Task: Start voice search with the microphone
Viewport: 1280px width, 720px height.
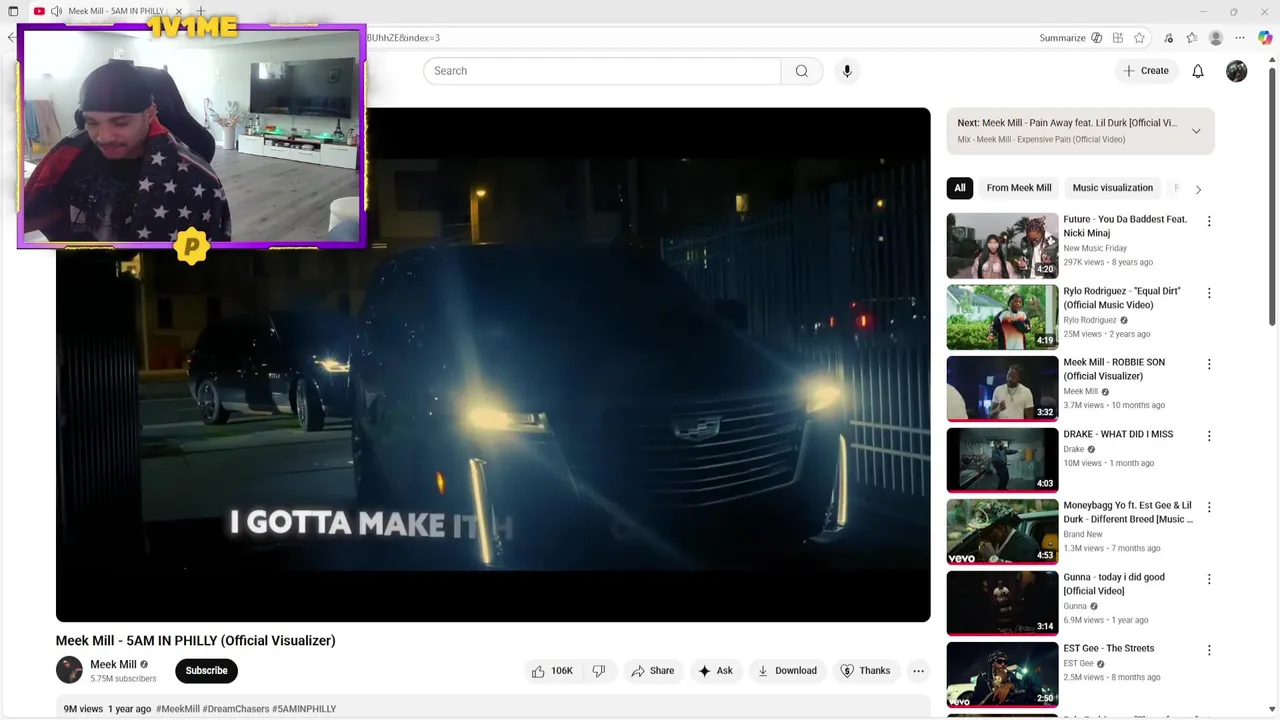Action: click(847, 71)
